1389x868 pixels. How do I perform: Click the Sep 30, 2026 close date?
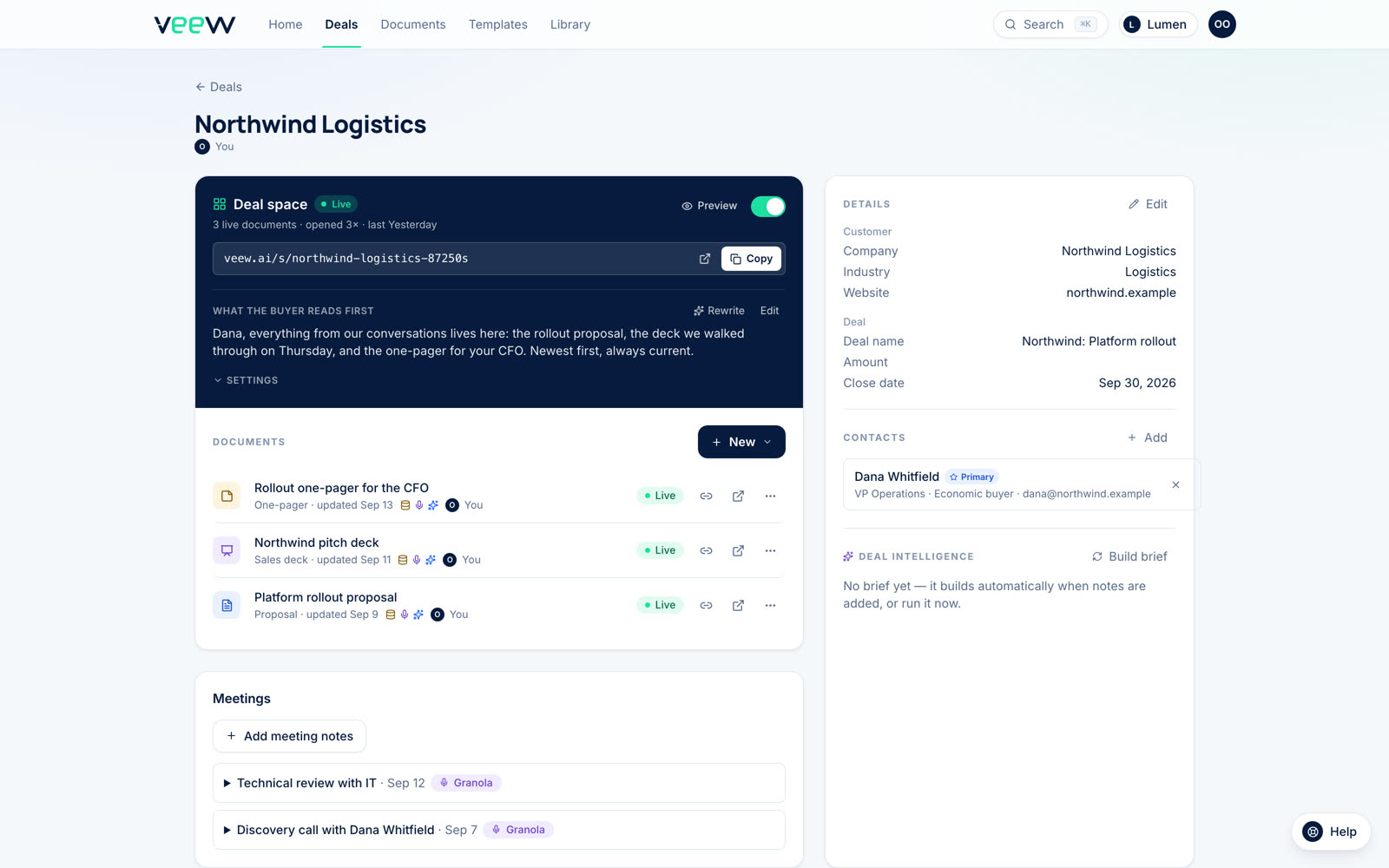point(1137,383)
